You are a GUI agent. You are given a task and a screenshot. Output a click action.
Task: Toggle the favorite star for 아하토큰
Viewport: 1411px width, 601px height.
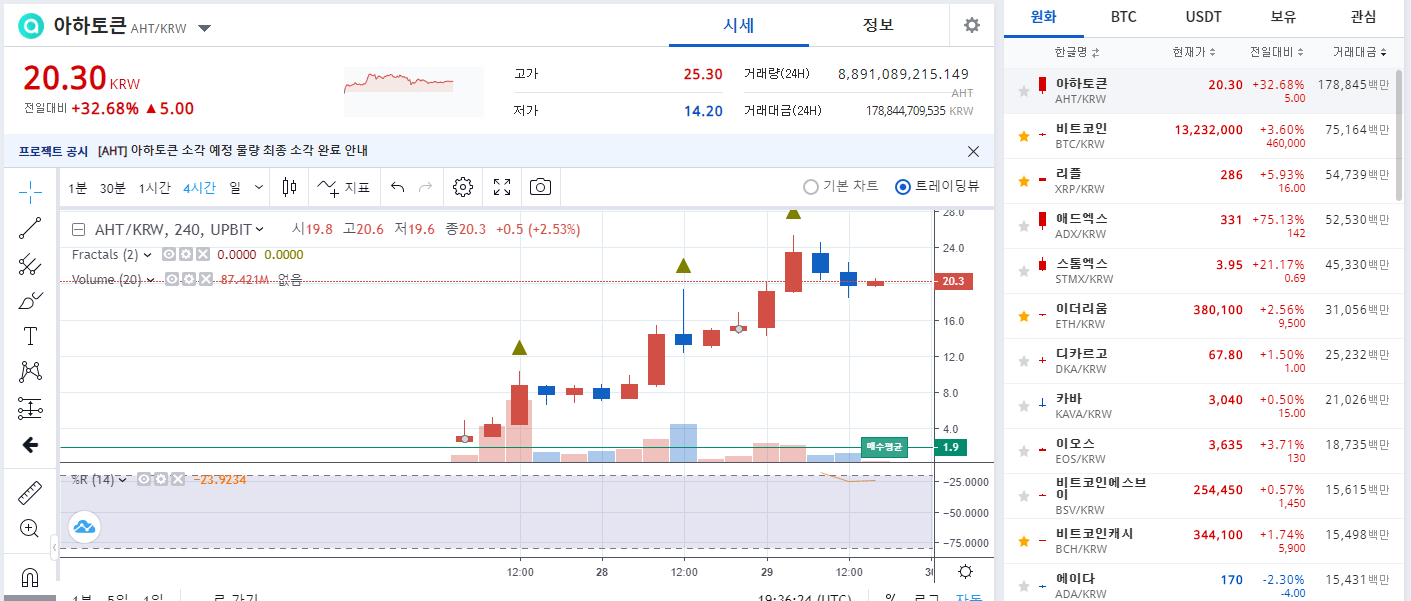pyautogui.click(x=1023, y=91)
